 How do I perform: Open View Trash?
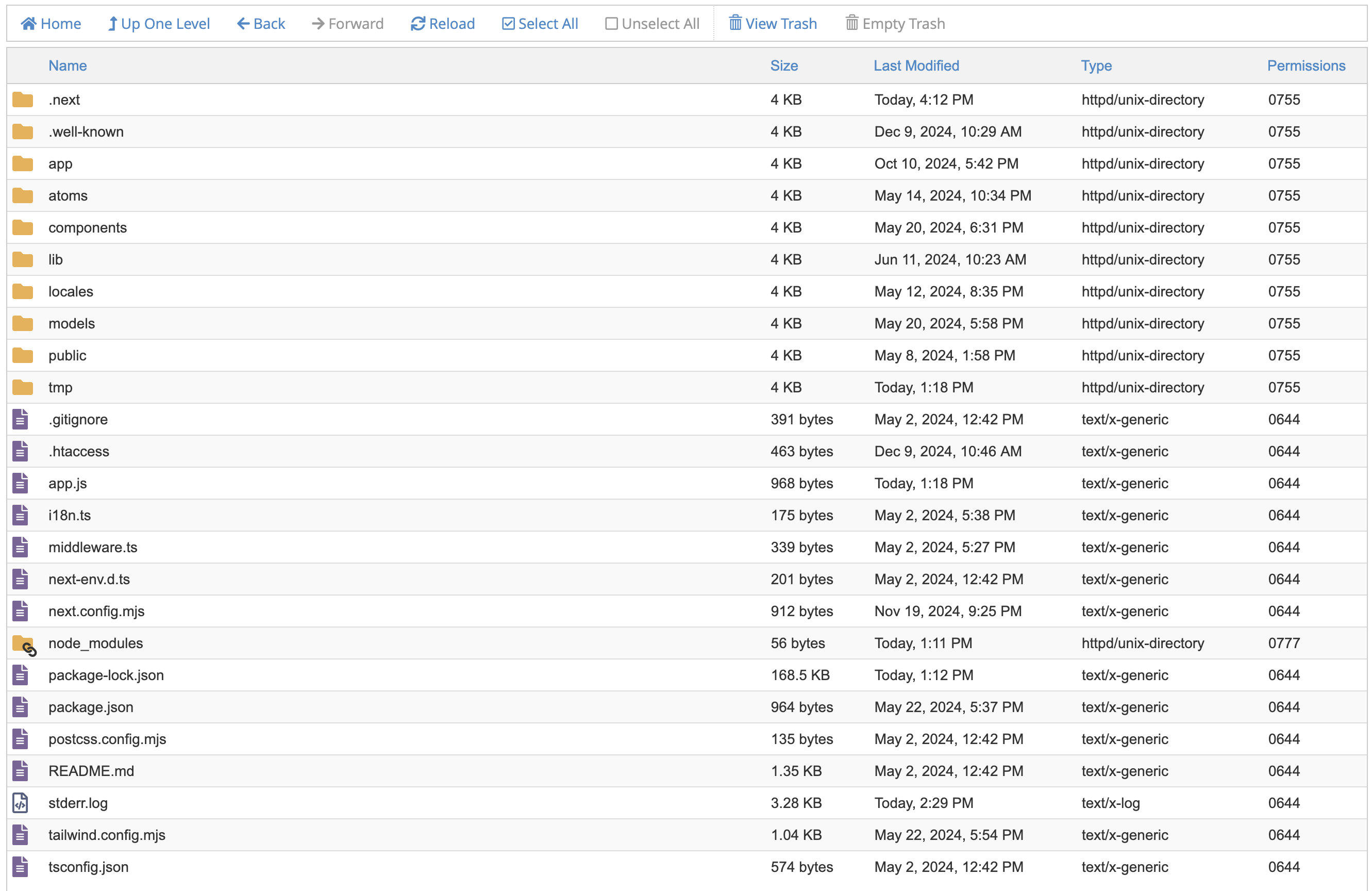coord(773,24)
